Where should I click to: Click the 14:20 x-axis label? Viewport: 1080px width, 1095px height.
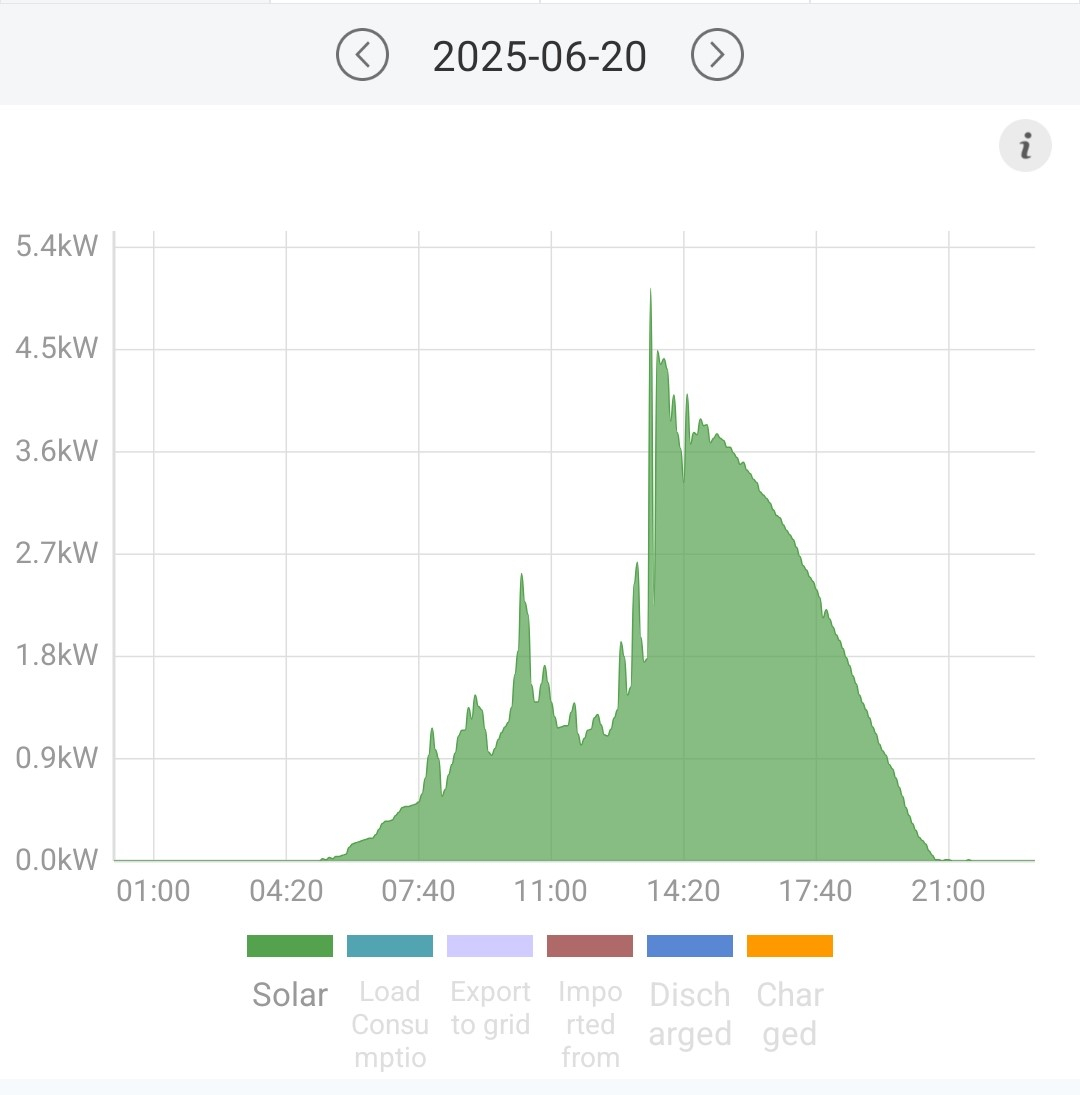(683, 891)
